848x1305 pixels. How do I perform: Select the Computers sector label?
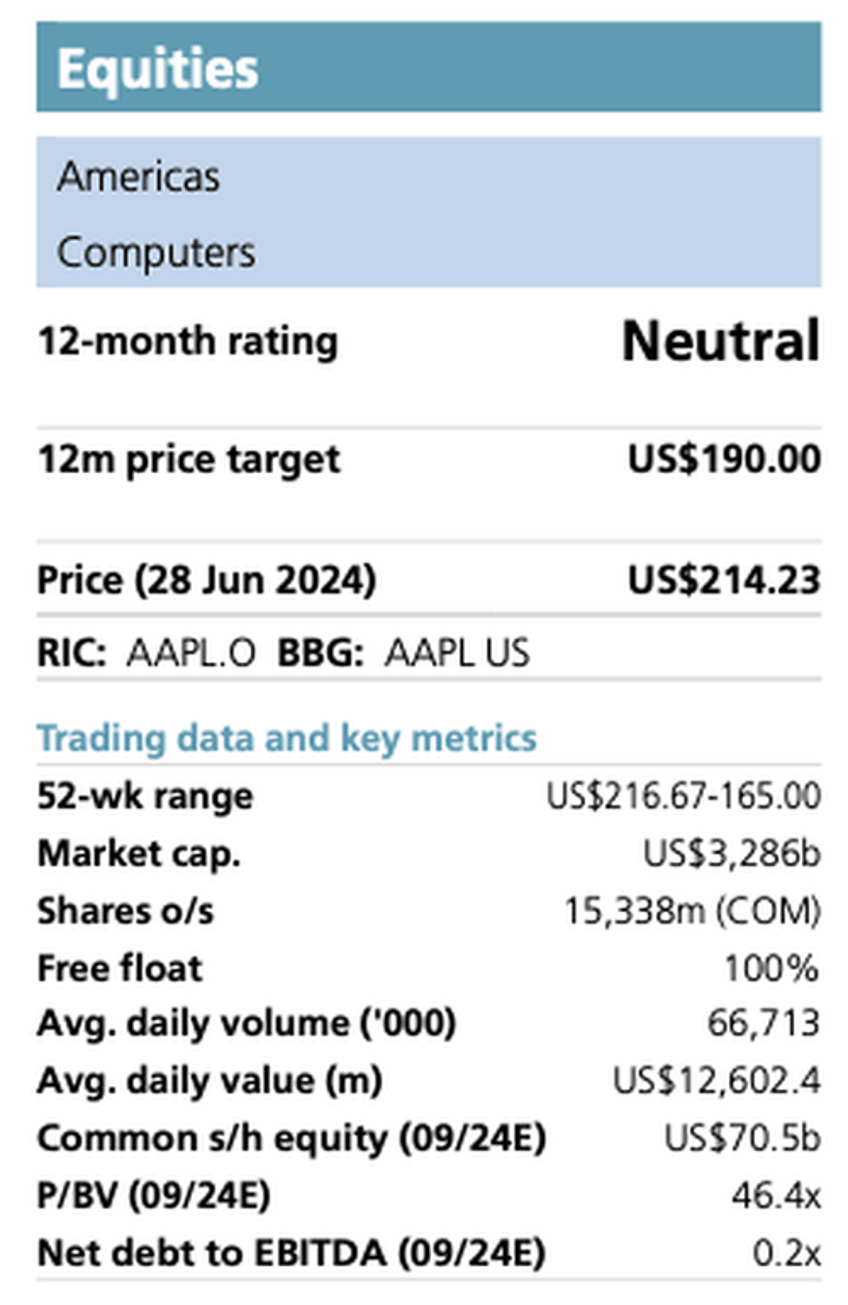coord(156,252)
